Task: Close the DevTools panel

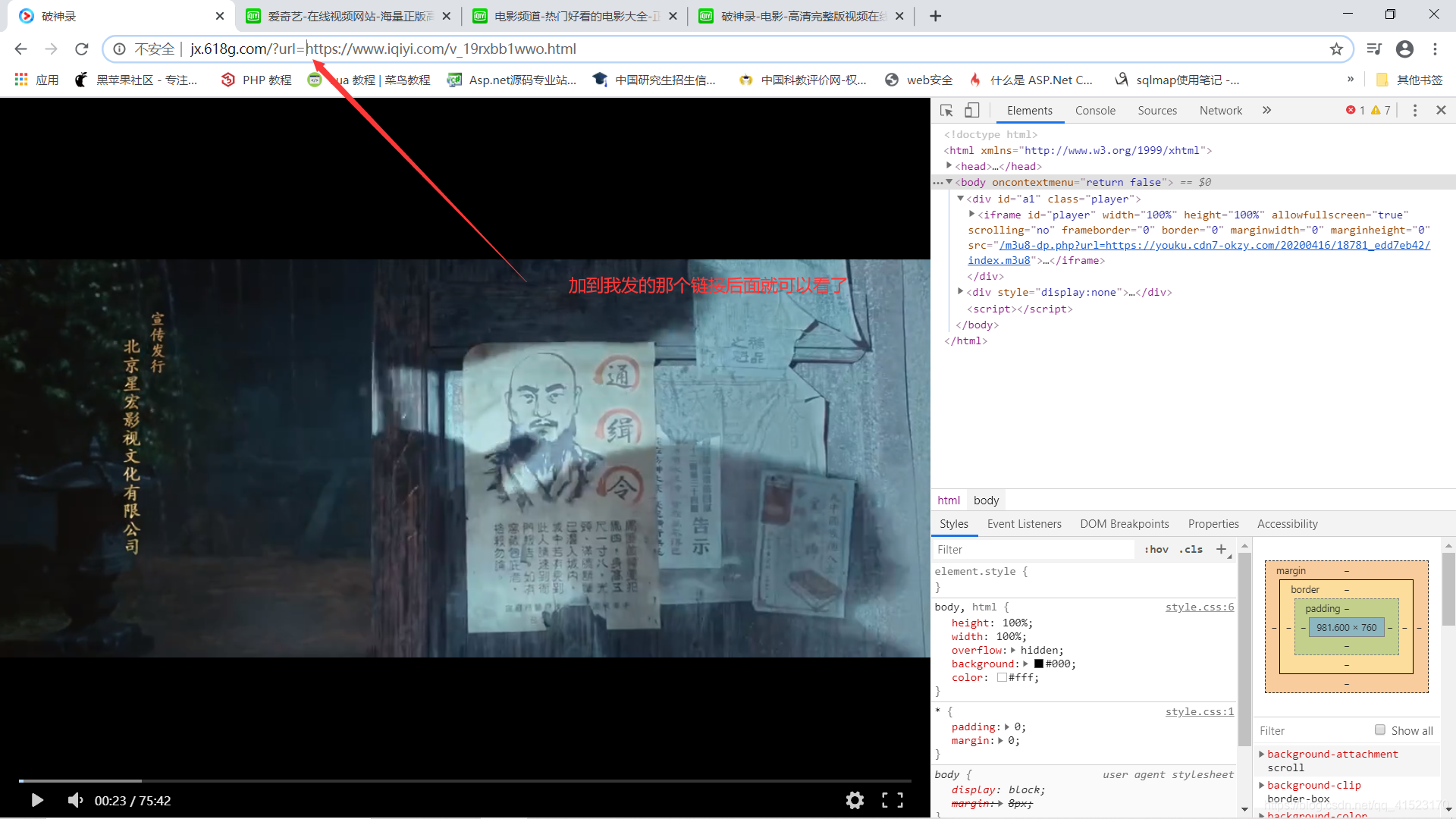Action: 1441,111
